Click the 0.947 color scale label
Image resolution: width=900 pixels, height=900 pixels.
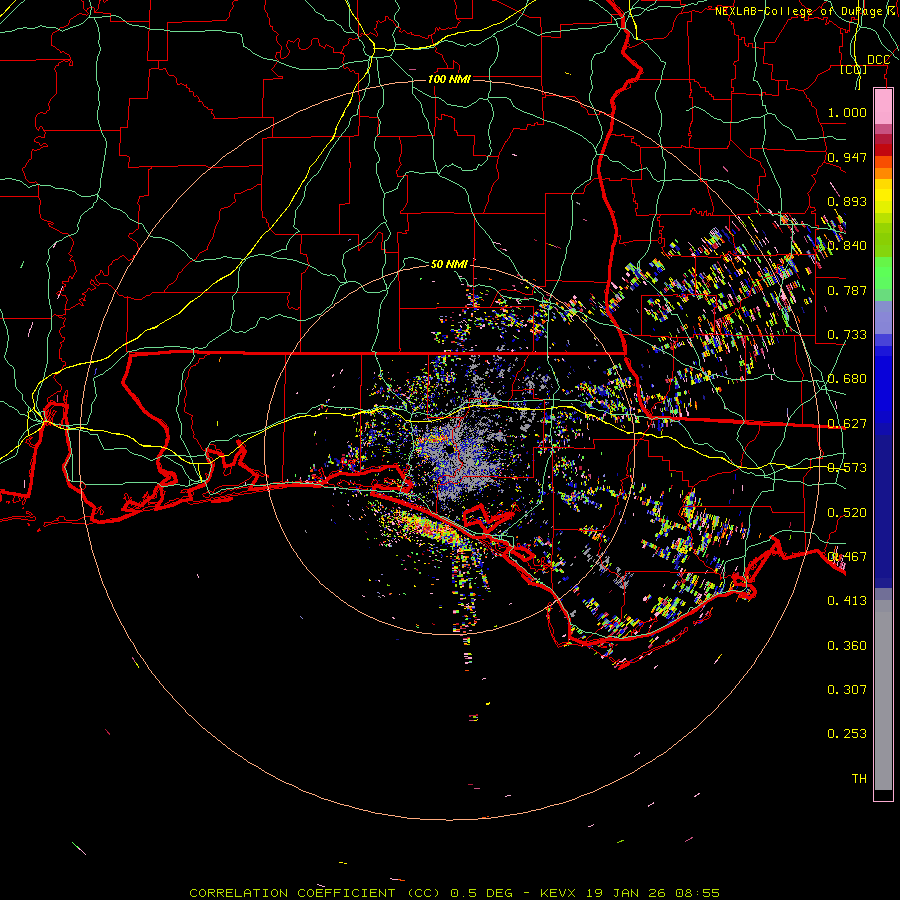847,157
